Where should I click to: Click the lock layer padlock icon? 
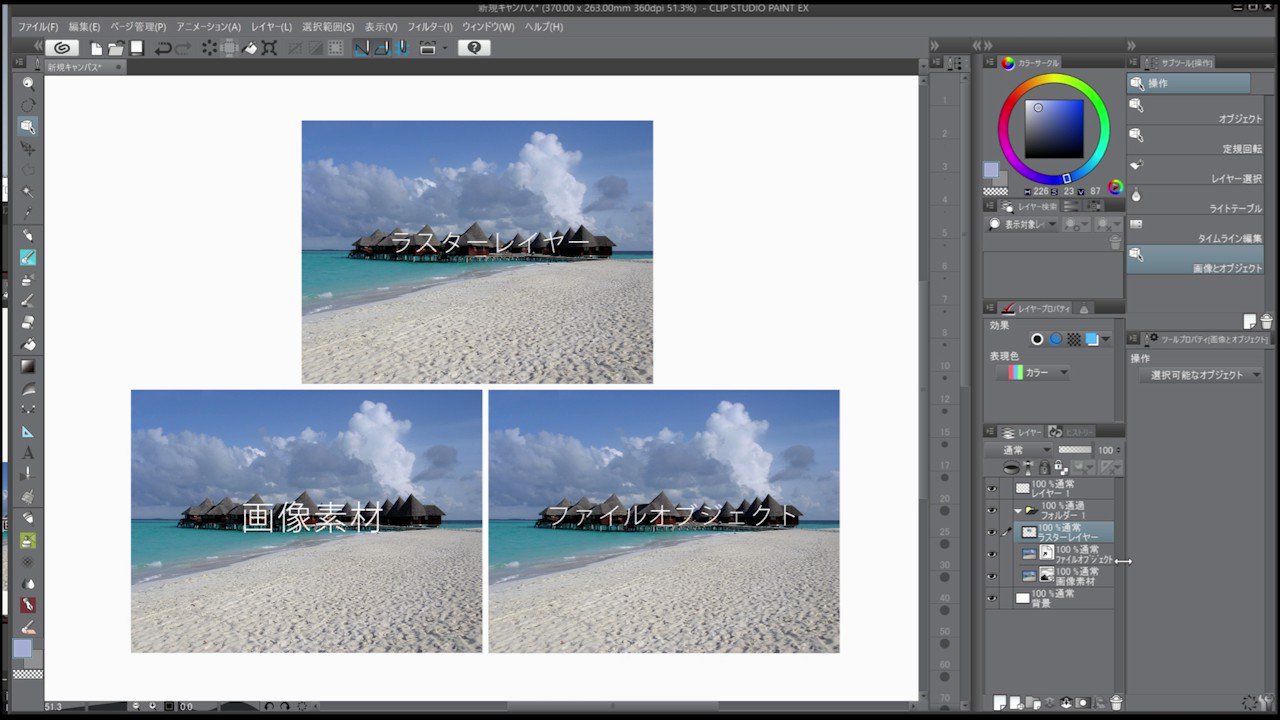(1044, 468)
